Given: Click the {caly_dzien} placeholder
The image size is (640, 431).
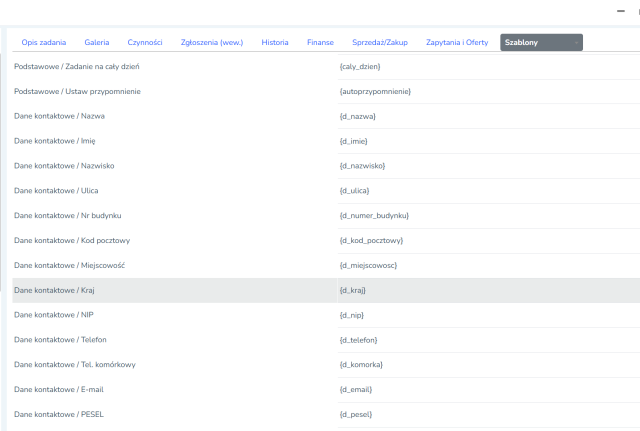Looking at the screenshot, I should click(360, 67).
